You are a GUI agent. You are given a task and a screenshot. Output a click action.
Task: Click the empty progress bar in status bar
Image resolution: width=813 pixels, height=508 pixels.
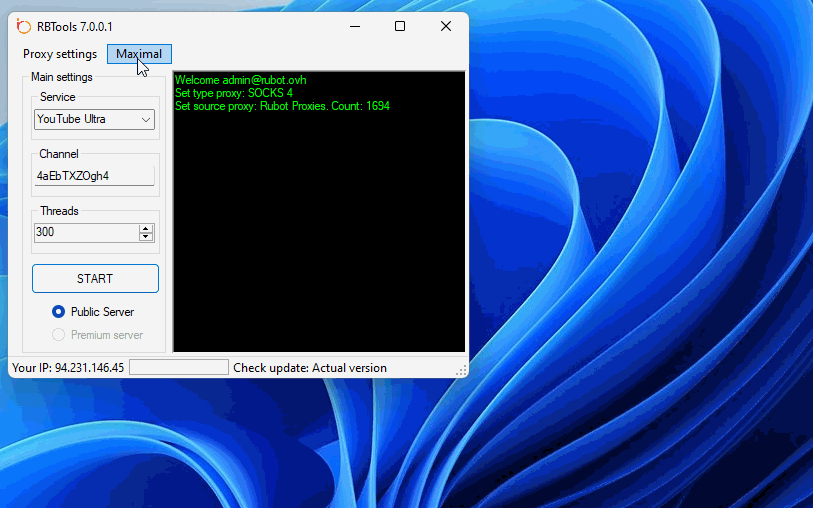(x=179, y=368)
